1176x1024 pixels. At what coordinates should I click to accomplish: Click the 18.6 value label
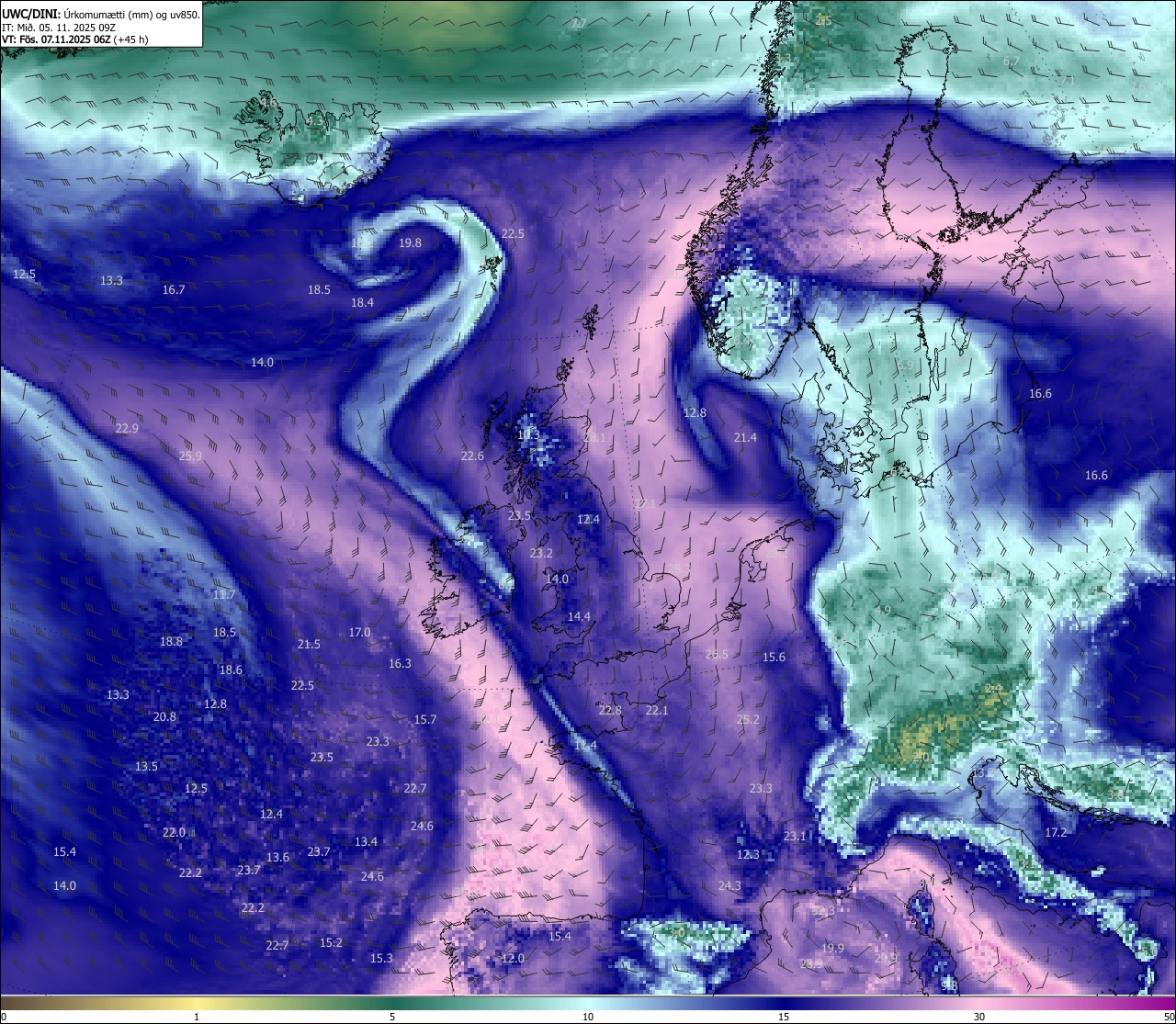231,670
